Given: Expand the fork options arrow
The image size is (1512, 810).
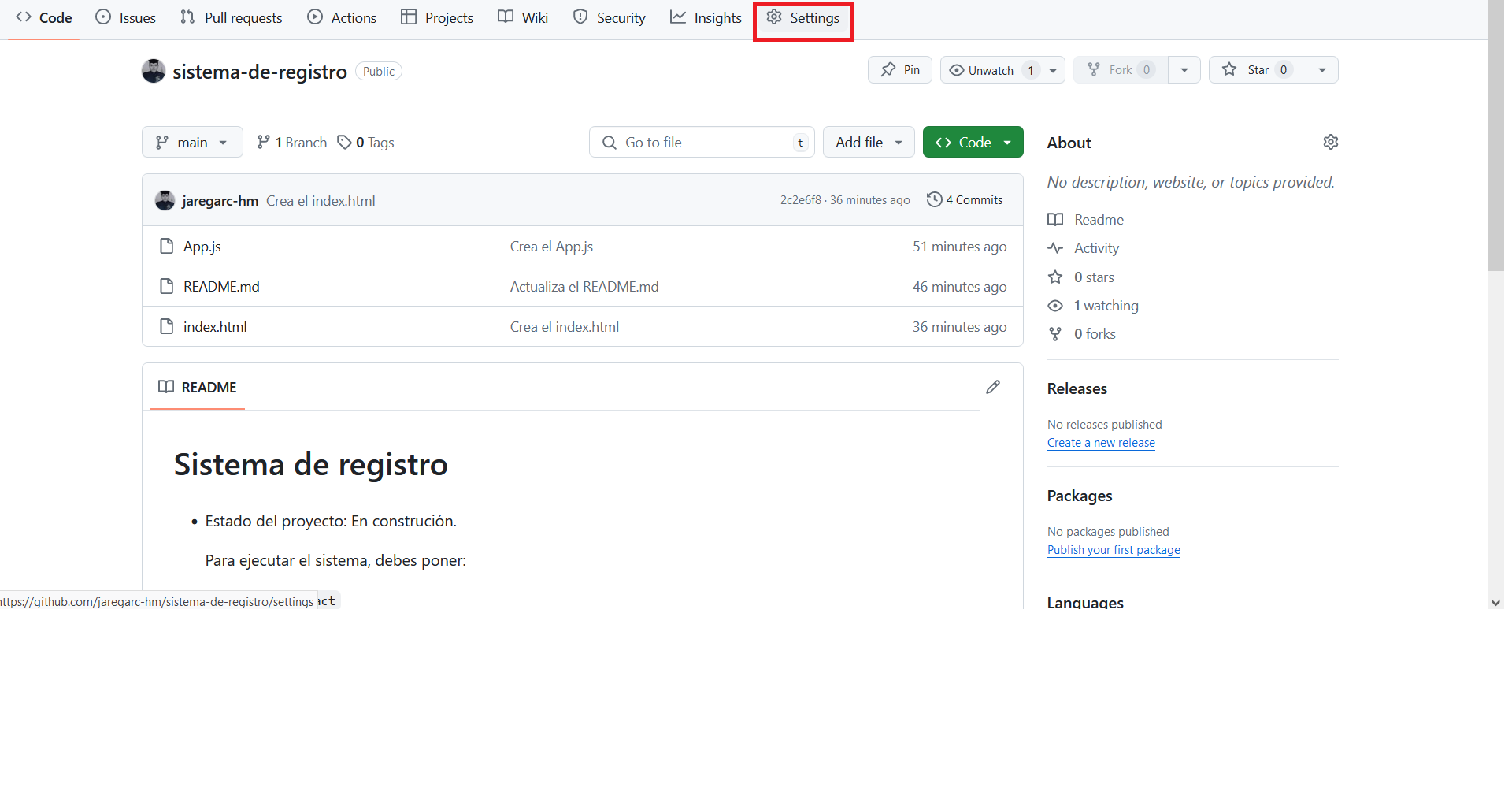Looking at the screenshot, I should pyautogui.click(x=1184, y=70).
